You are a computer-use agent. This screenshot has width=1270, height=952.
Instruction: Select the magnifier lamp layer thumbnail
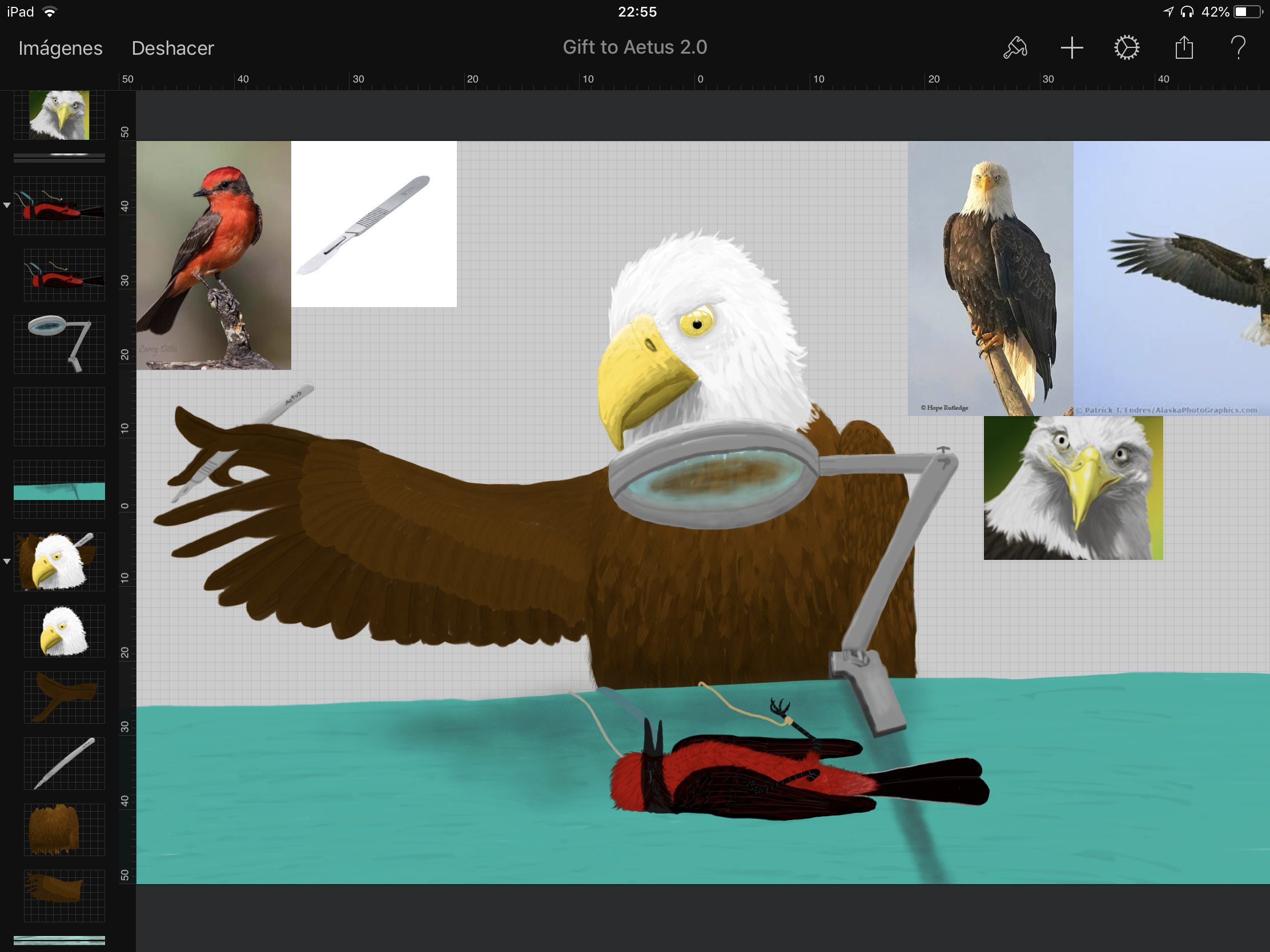click(59, 344)
